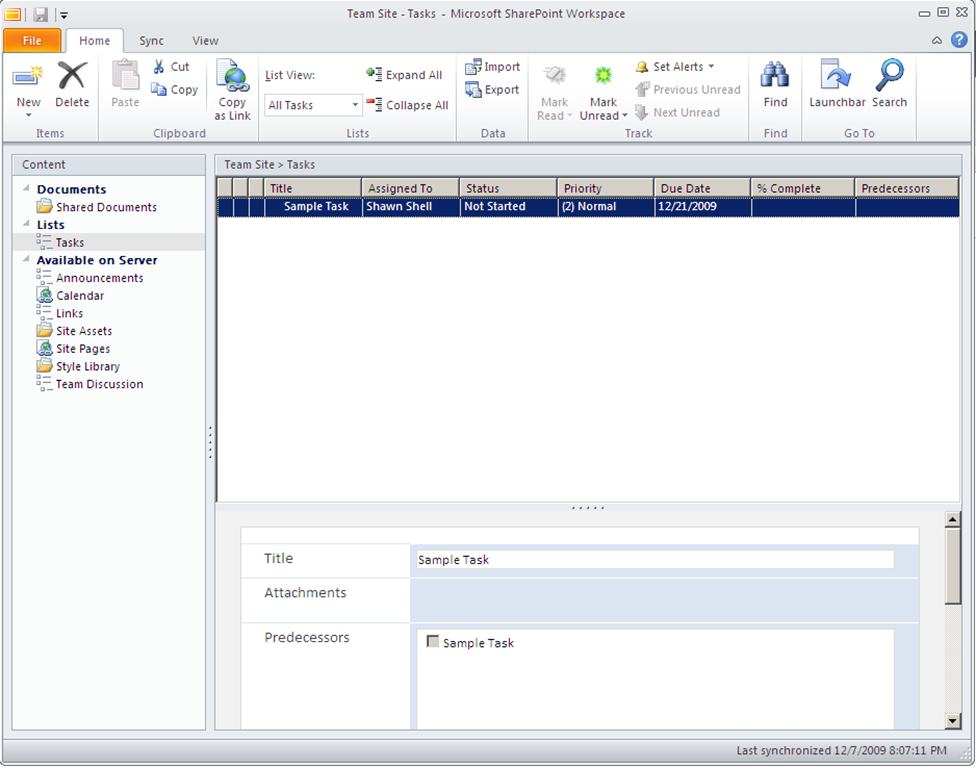
Task: Expand All list items
Action: tap(404, 75)
